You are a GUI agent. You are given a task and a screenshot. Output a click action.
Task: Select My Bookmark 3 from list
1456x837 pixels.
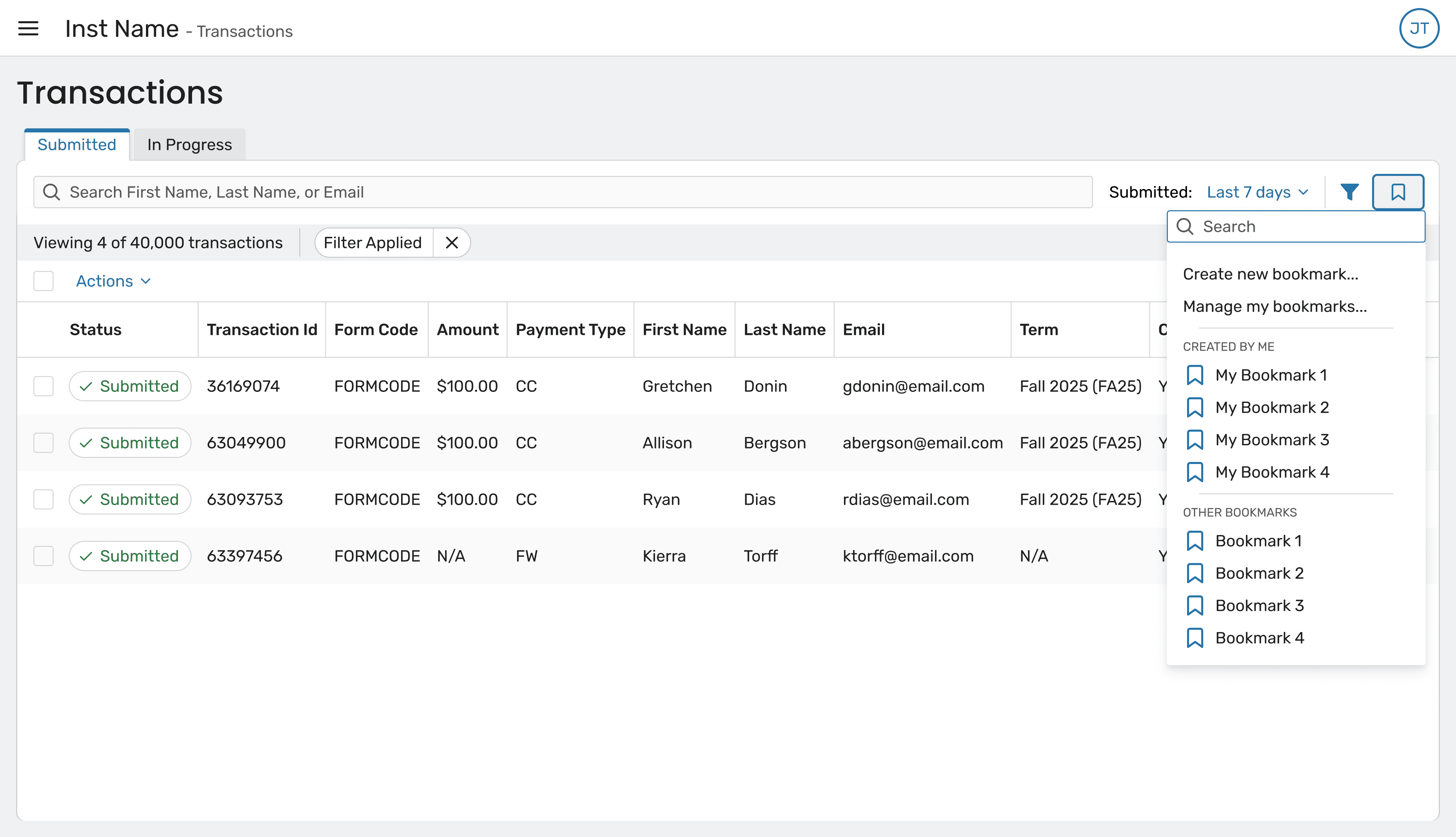(x=1272, y=440)
